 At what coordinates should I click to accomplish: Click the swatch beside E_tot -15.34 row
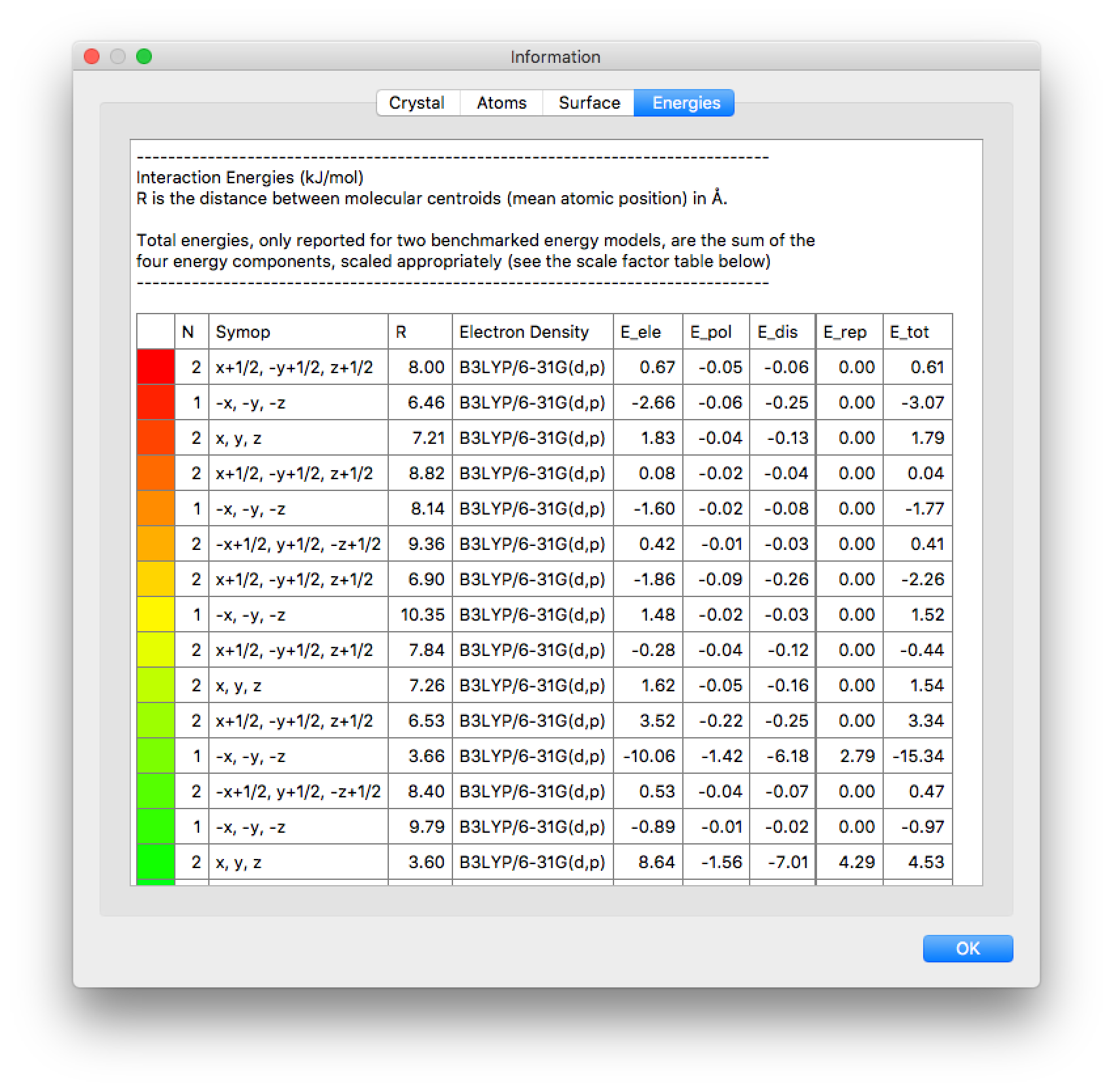(156, 755)
